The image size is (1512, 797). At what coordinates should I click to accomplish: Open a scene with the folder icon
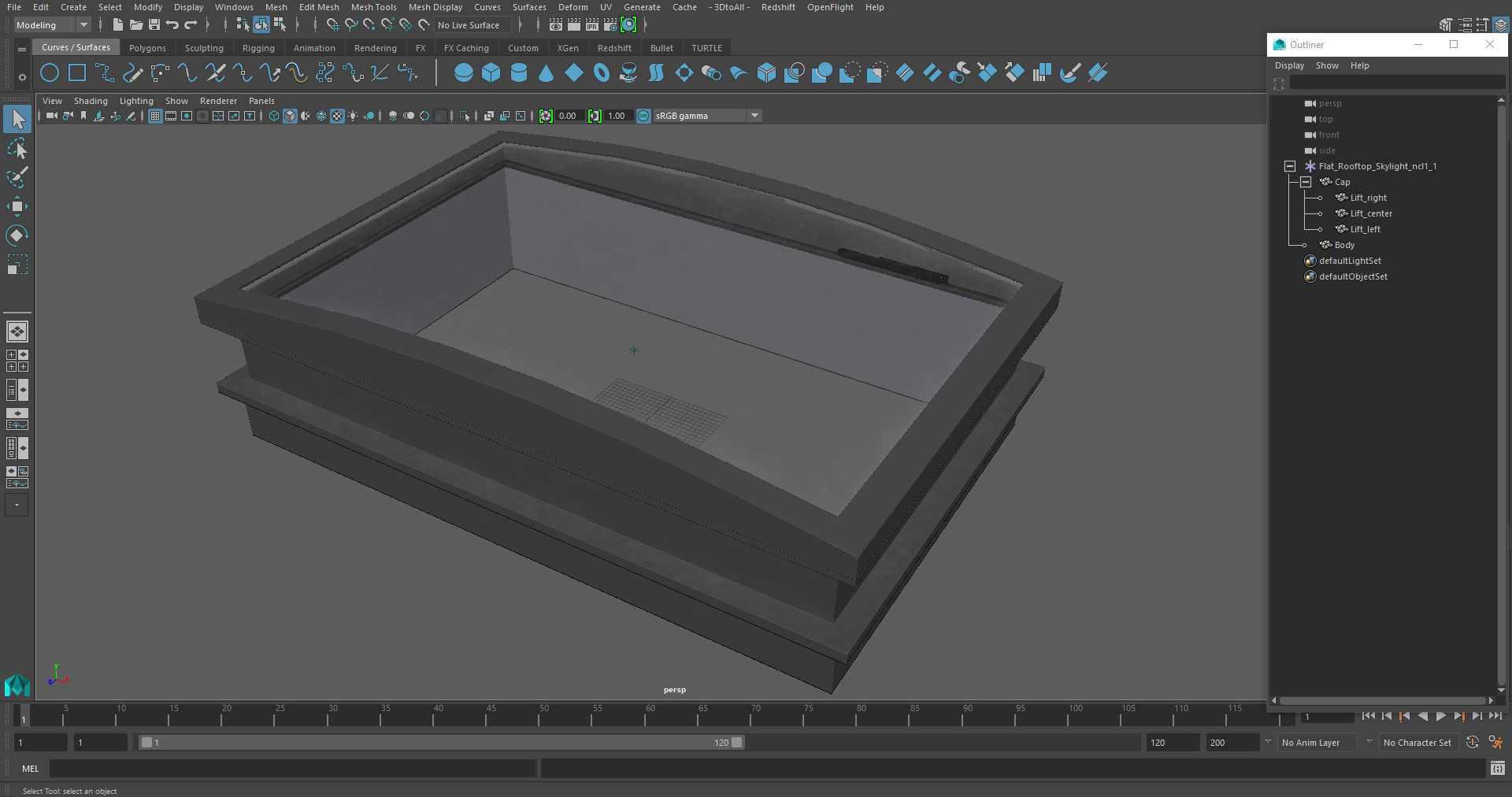click(x=136, y=25)
